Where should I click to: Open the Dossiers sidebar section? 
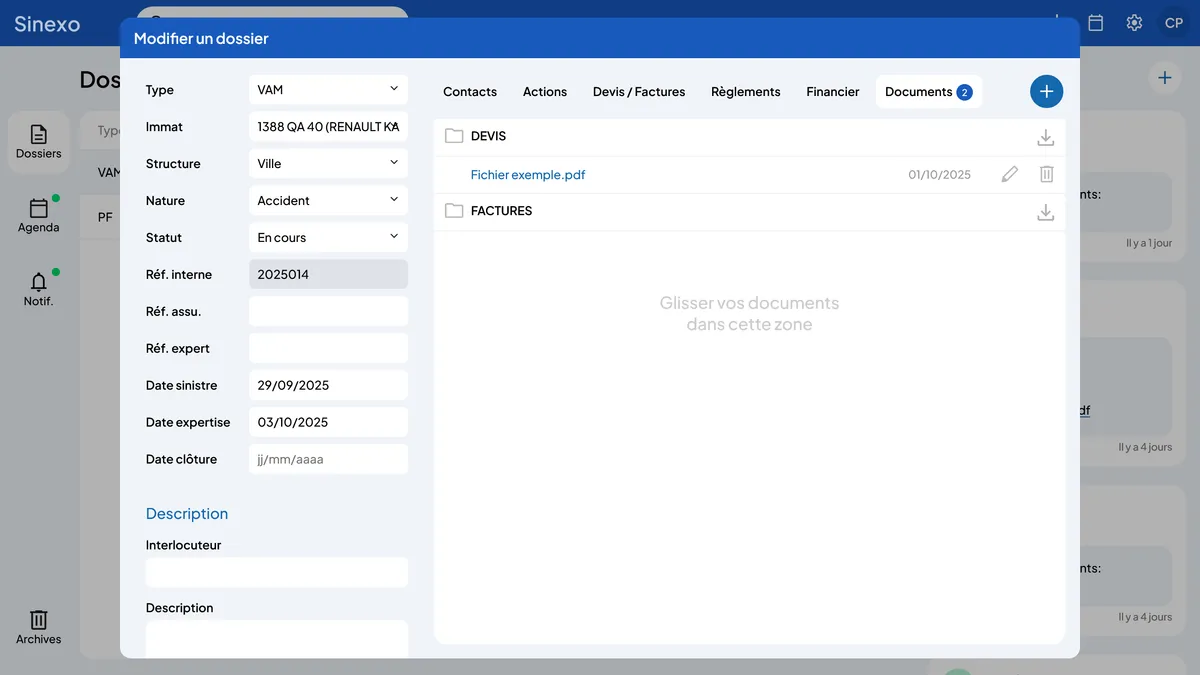click(x=38, y=142)
